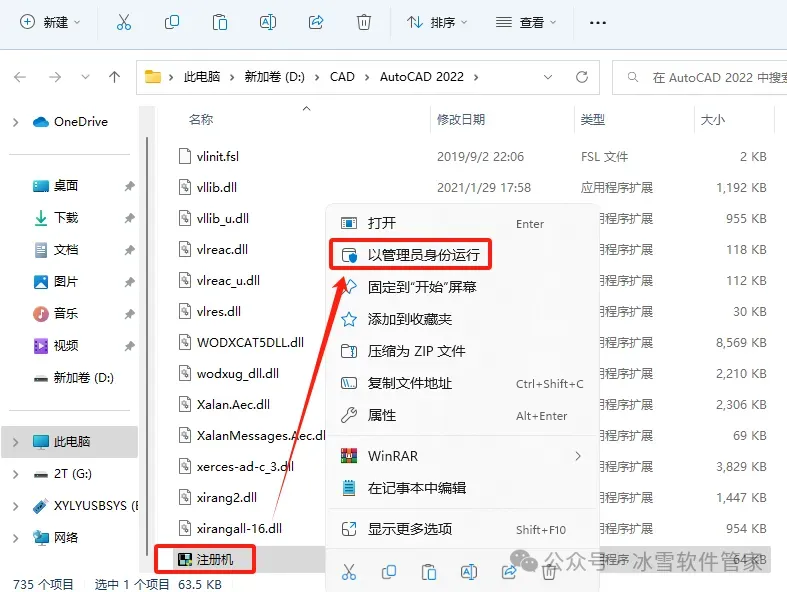
Task: Click CAD in the address breadcrumb
Action: coord(342,77)
